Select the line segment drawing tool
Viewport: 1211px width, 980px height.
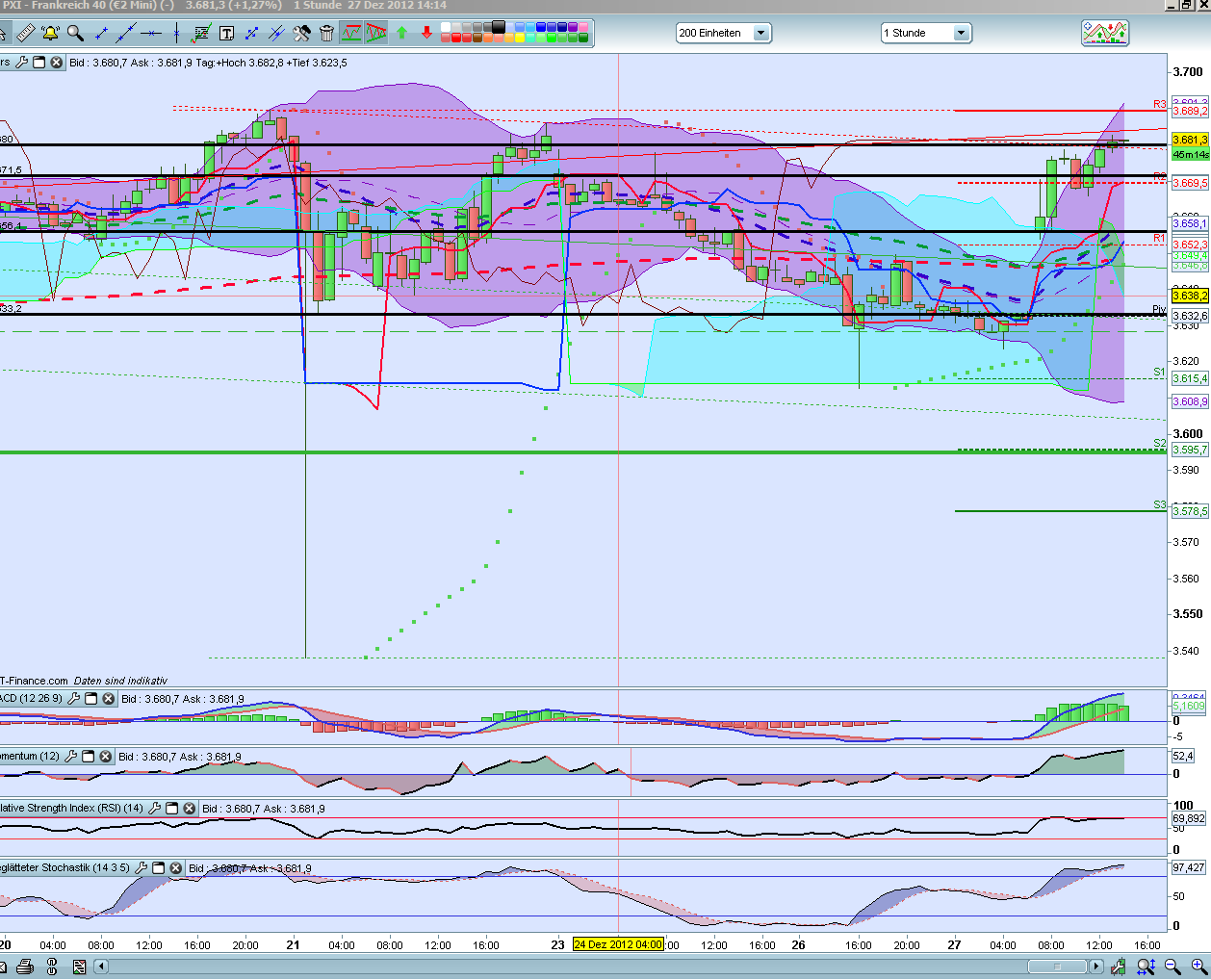(101, 33)
